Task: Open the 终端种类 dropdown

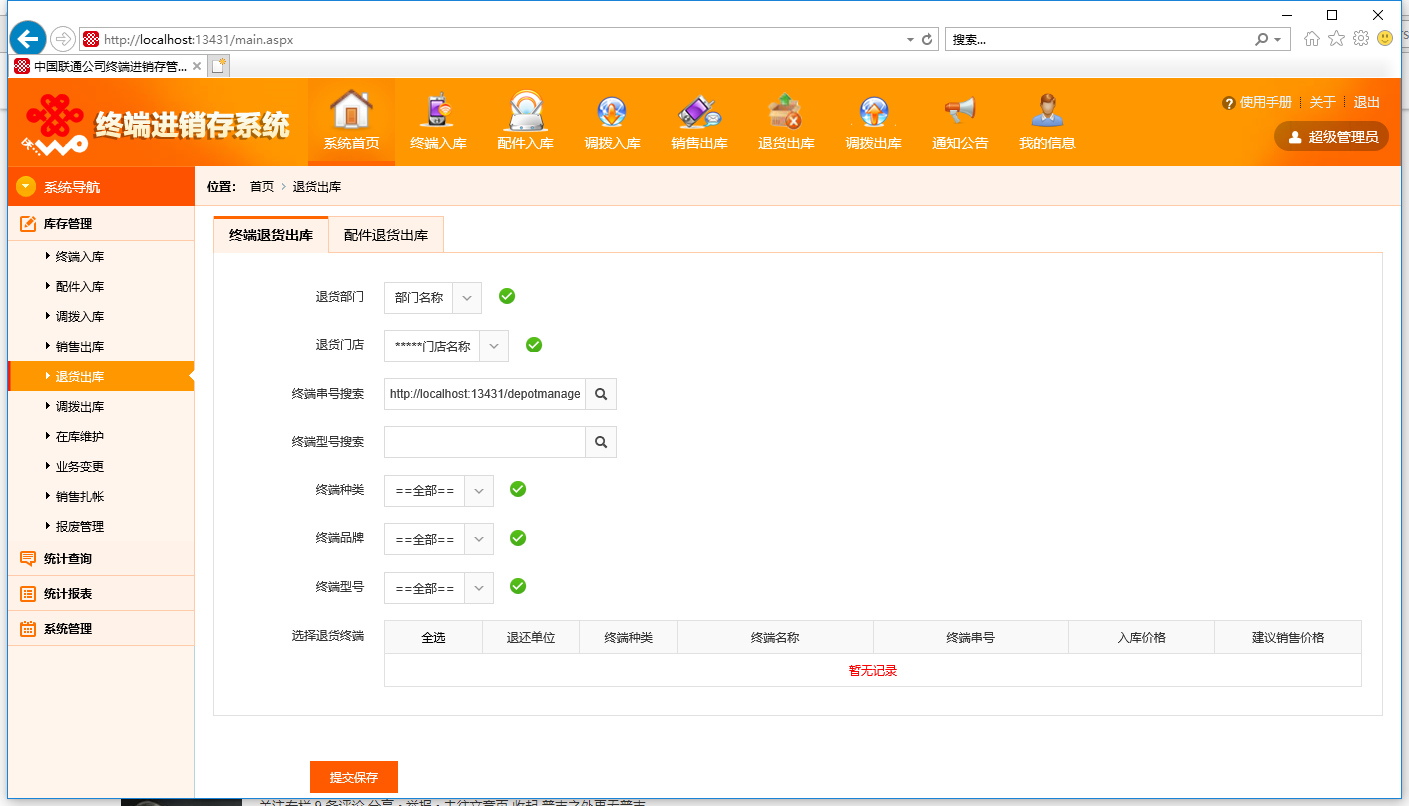Action: click(x=439, y=491)
